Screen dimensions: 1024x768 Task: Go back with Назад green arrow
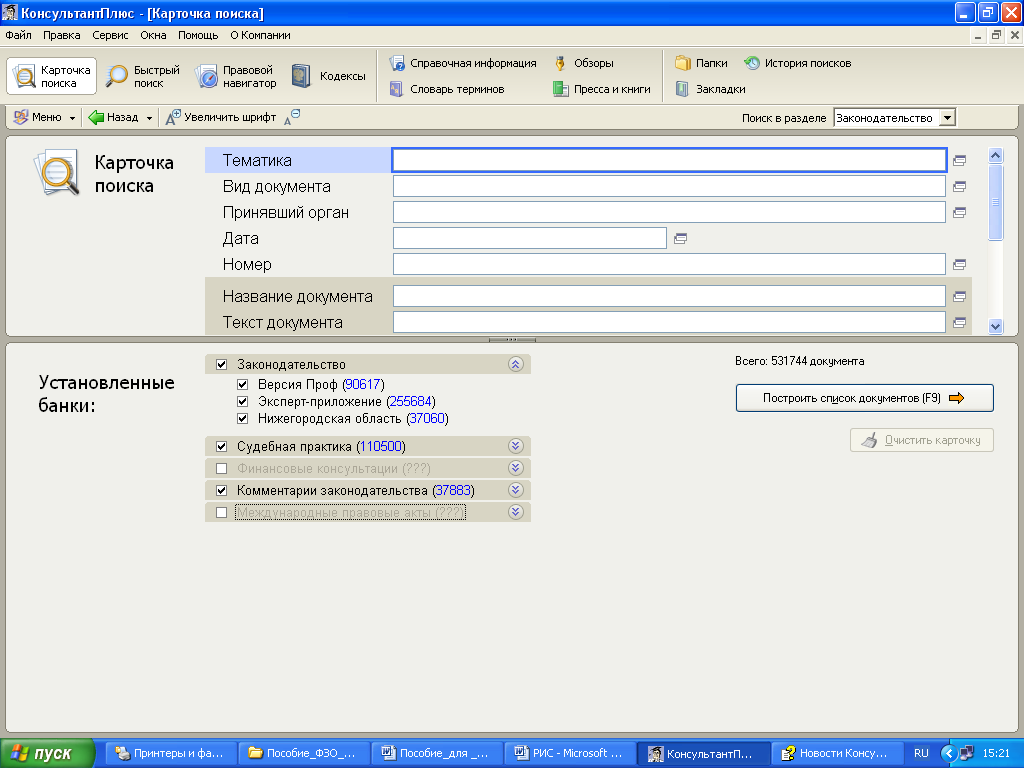96,117
